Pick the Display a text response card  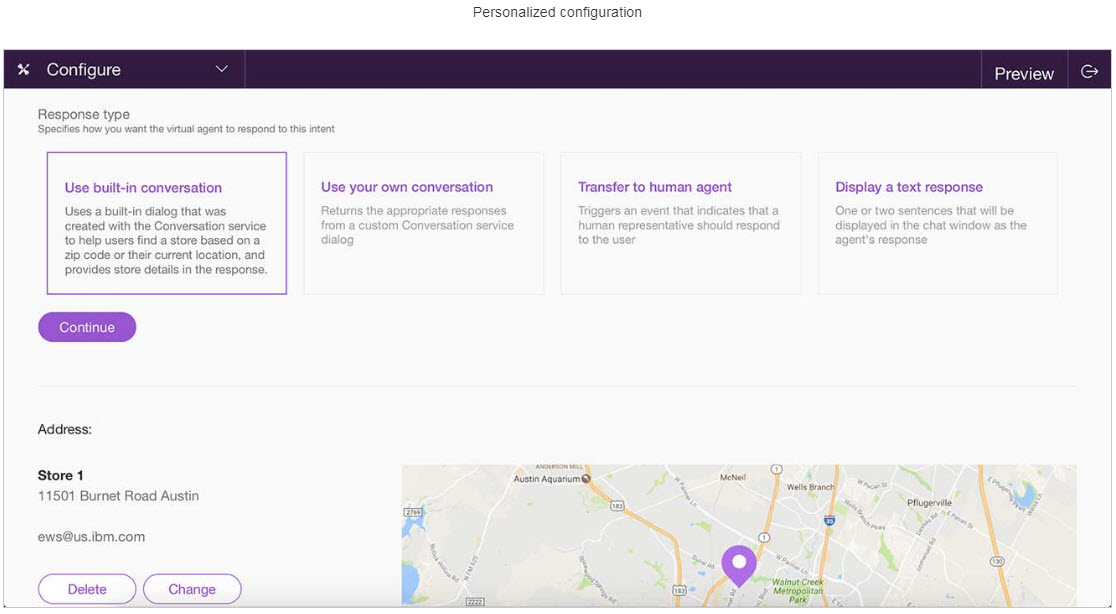(937, 223)
